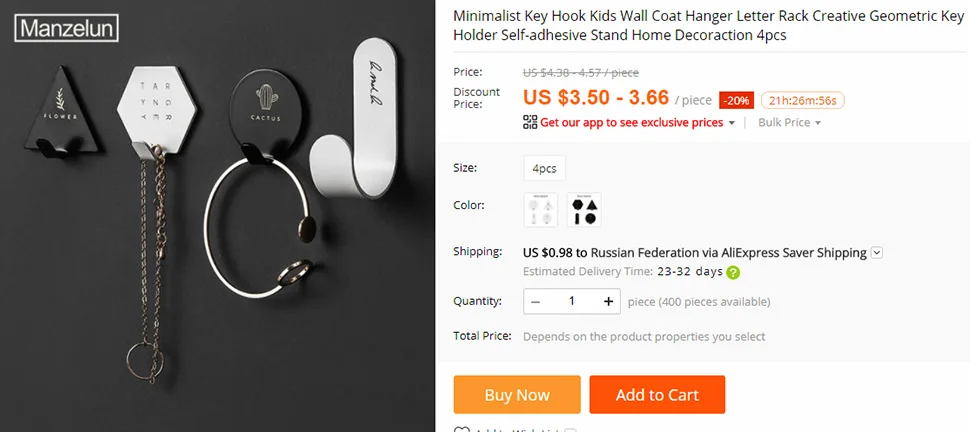Click the AliExpress Saver Shipping text

pos(794,253)
